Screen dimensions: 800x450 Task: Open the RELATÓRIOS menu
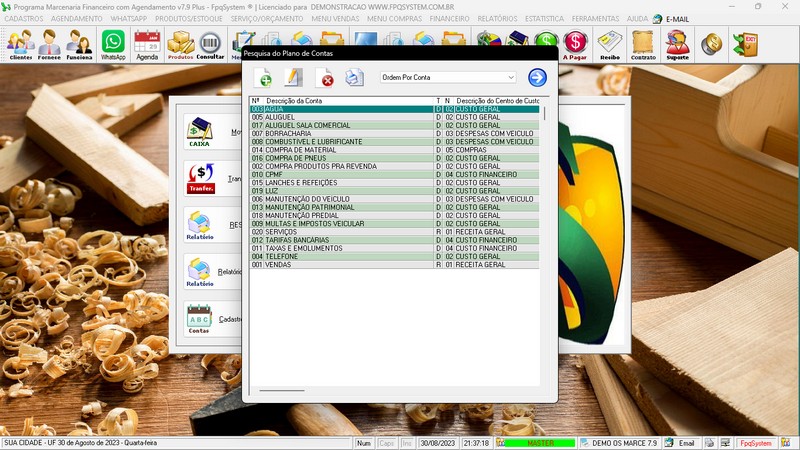tap(497, 18)
